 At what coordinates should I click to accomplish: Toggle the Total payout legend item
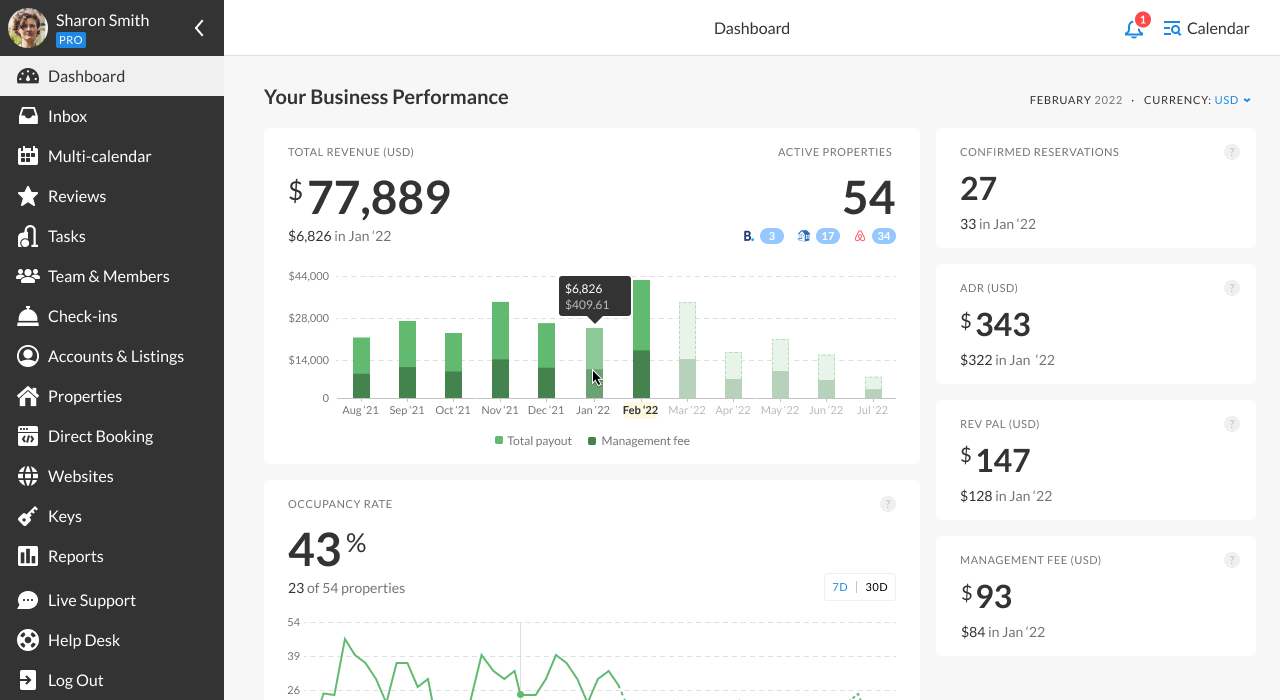pyautogui.click(x=533, y=441)
